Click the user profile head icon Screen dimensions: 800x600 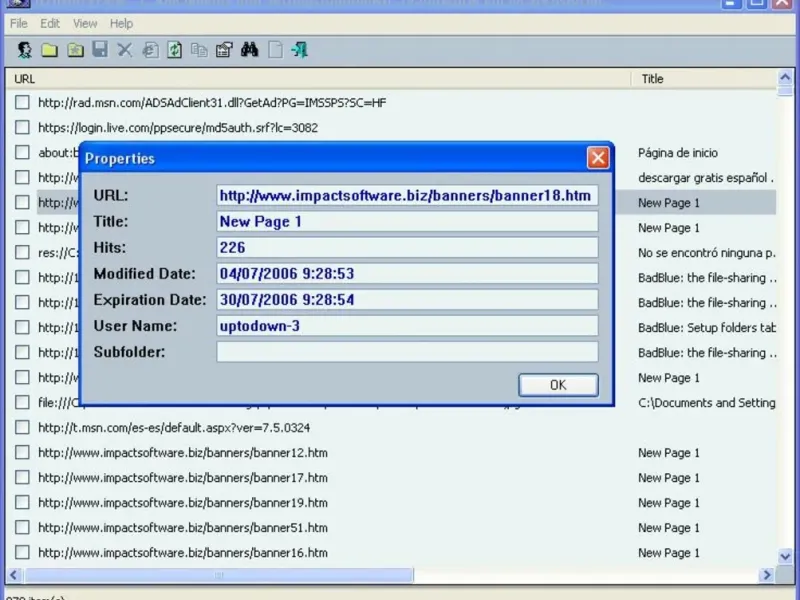[24, 50]
